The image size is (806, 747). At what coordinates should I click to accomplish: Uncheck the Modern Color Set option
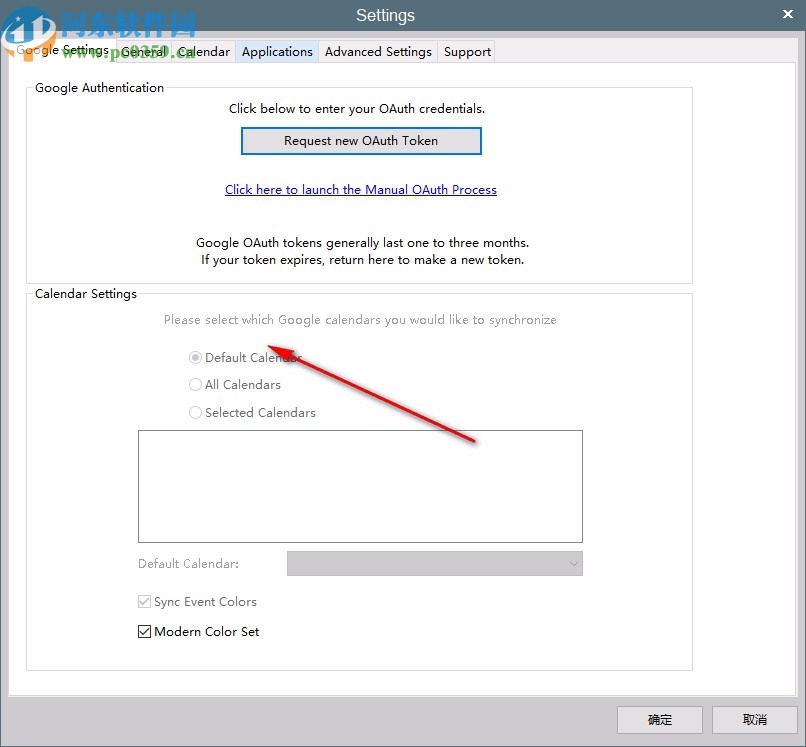tap(144, 631)
